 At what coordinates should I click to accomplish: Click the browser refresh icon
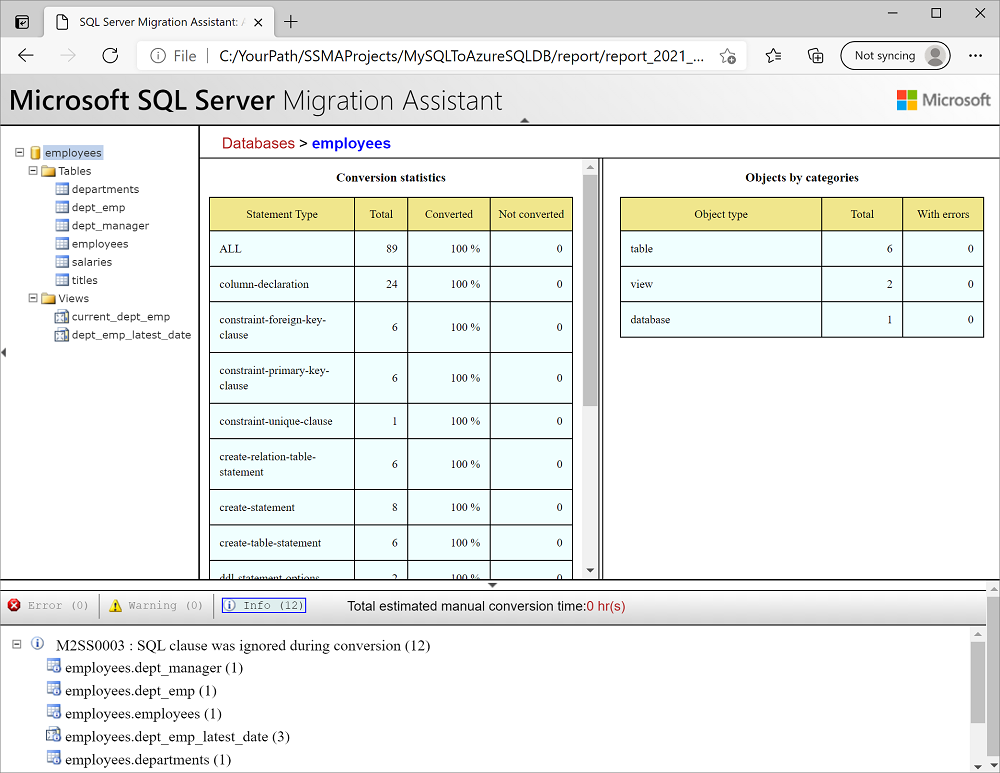[110, 56]
